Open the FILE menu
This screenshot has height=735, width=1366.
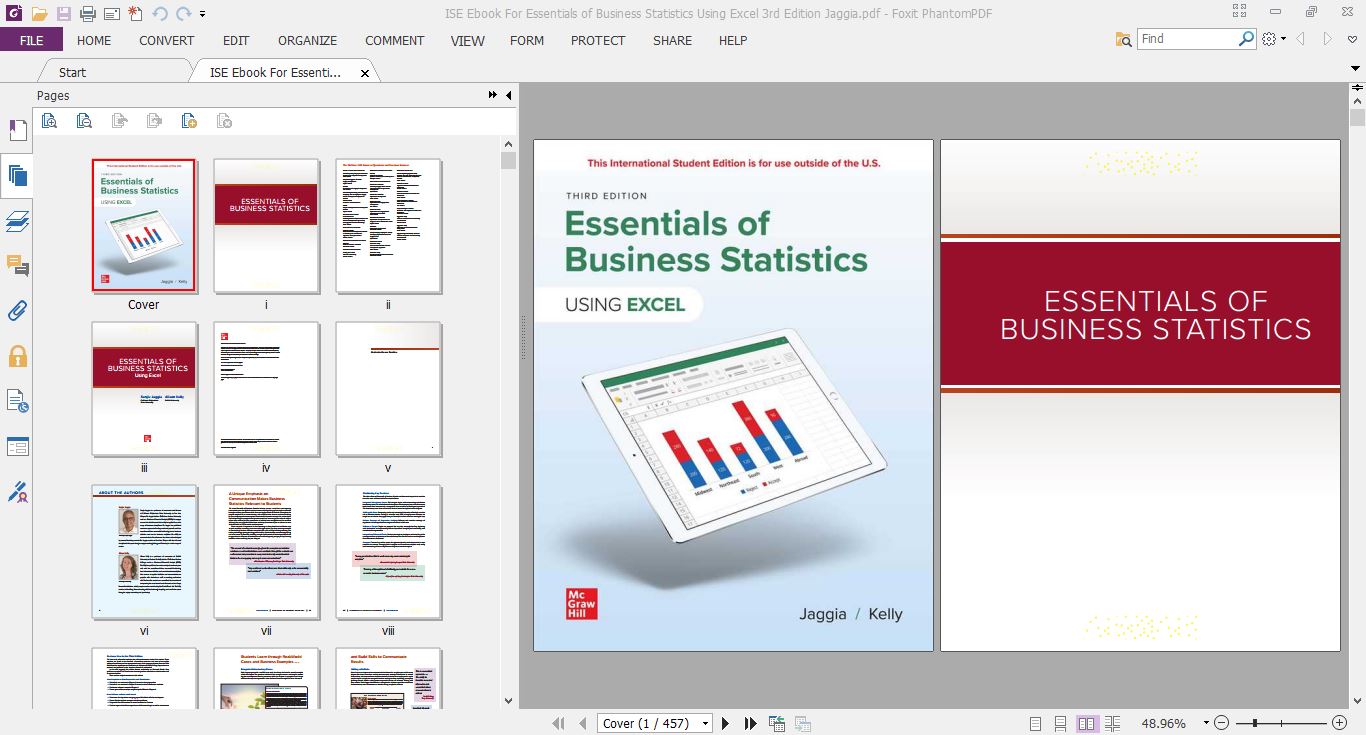[x=31, y=40]
